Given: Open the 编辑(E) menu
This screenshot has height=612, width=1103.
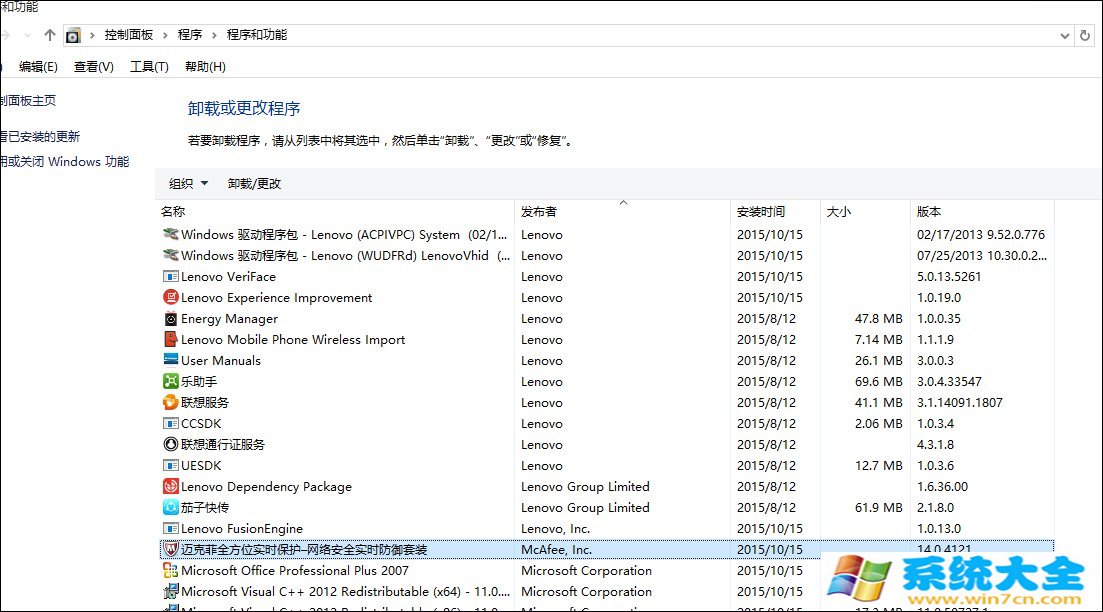Looking at the screenshot, I should [38, 67].
